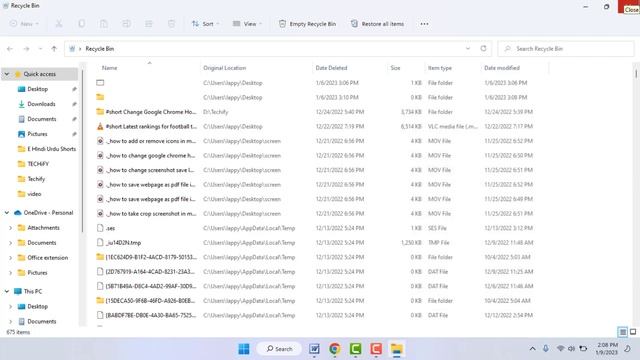640x360 pixels.
Task: Click the Paste clipboard icon in toolbar
Action: point(104,24)
